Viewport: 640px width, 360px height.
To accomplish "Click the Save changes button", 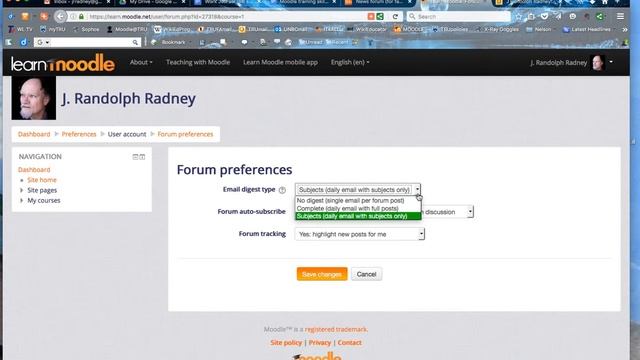I will pyautogui.click(x=322, y=274).
